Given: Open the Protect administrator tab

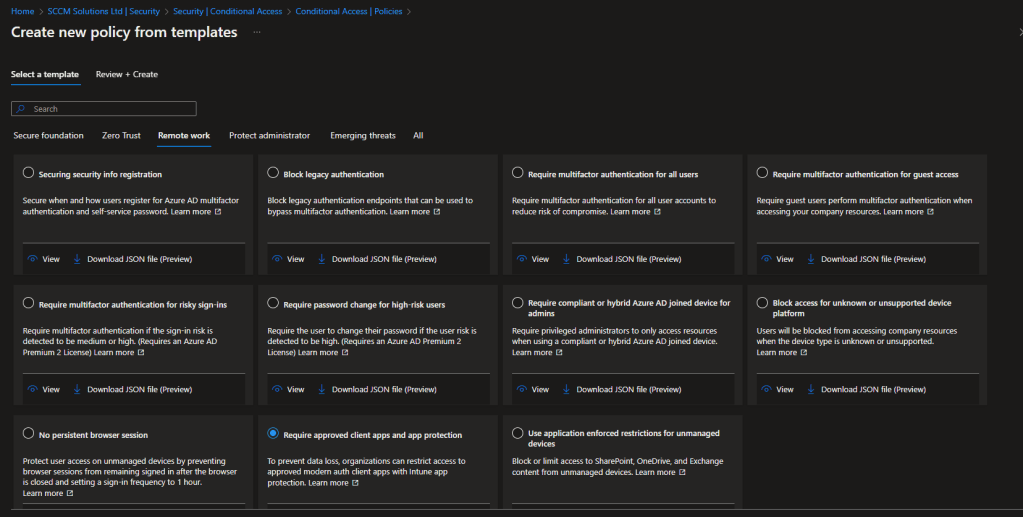Looking at the screenshot, I should (x=269, y=136).
